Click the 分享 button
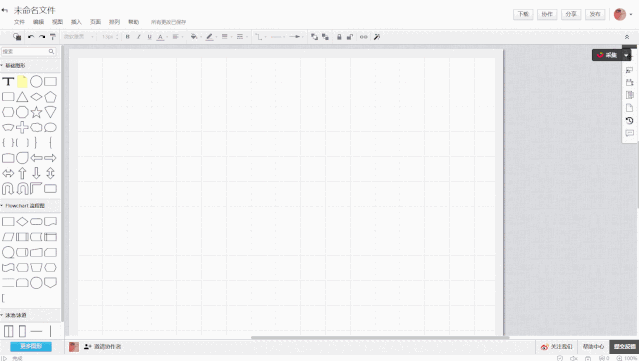Viewport: 639px width, 361px height. pos(571,14)
